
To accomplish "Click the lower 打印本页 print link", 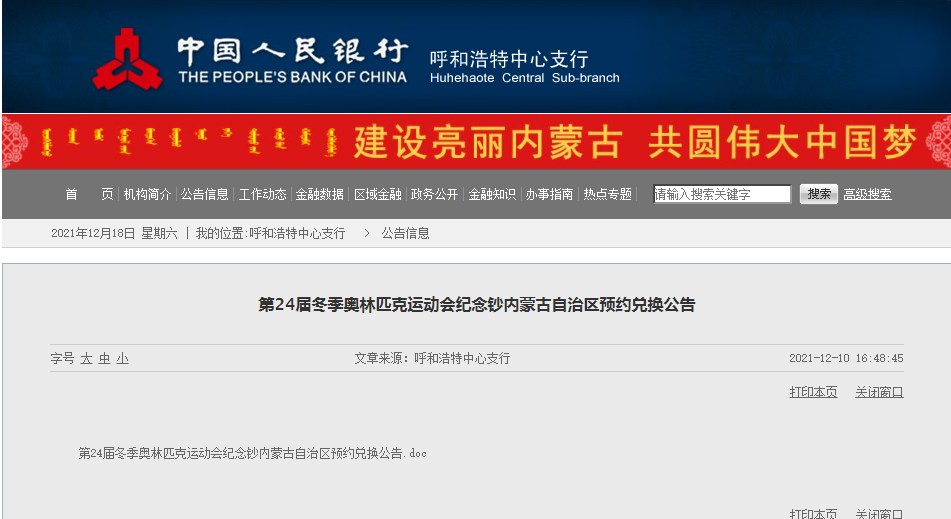I will click(x=813, y=513).
